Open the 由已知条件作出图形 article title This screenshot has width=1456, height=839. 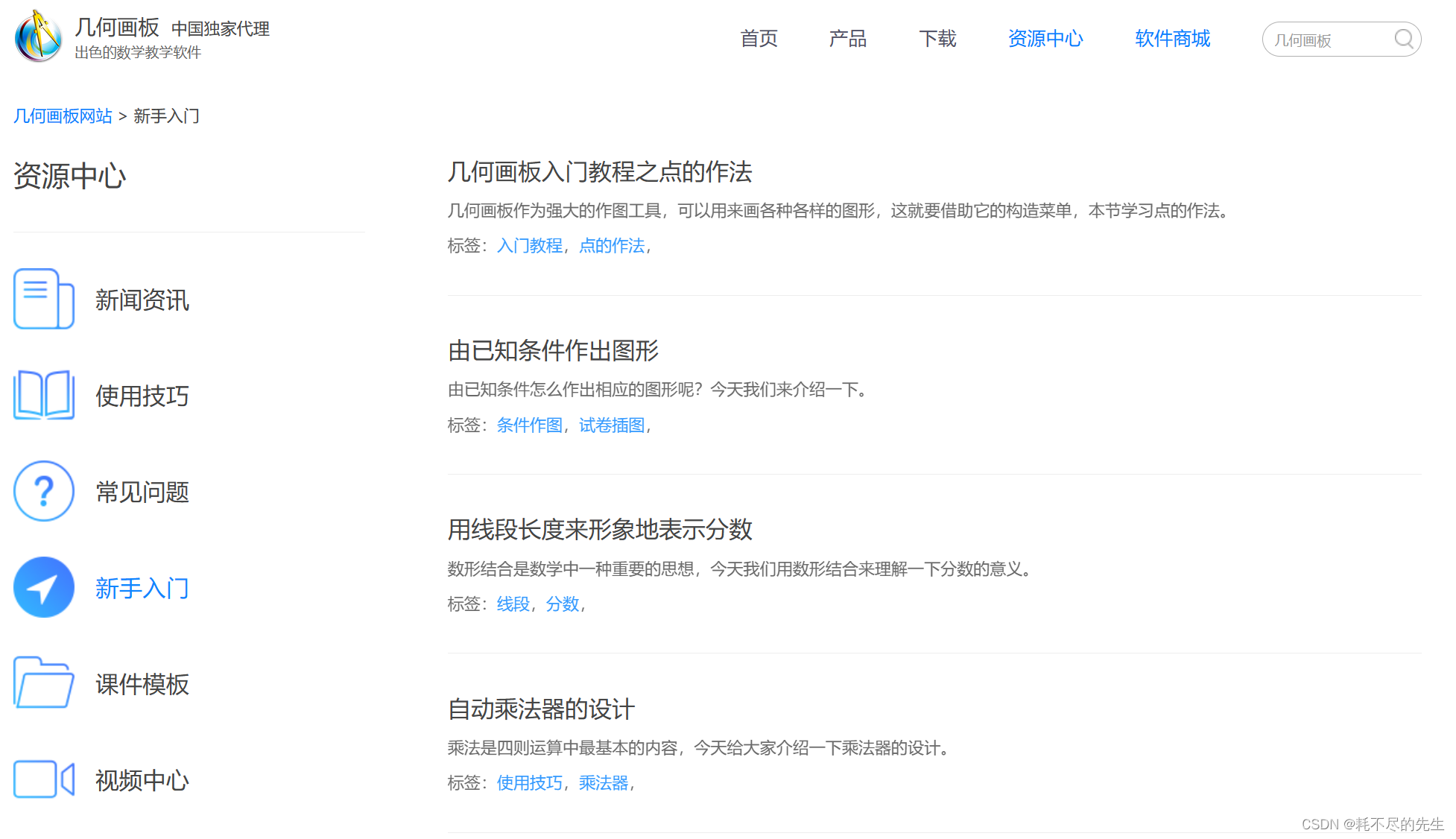pos(553,351)
